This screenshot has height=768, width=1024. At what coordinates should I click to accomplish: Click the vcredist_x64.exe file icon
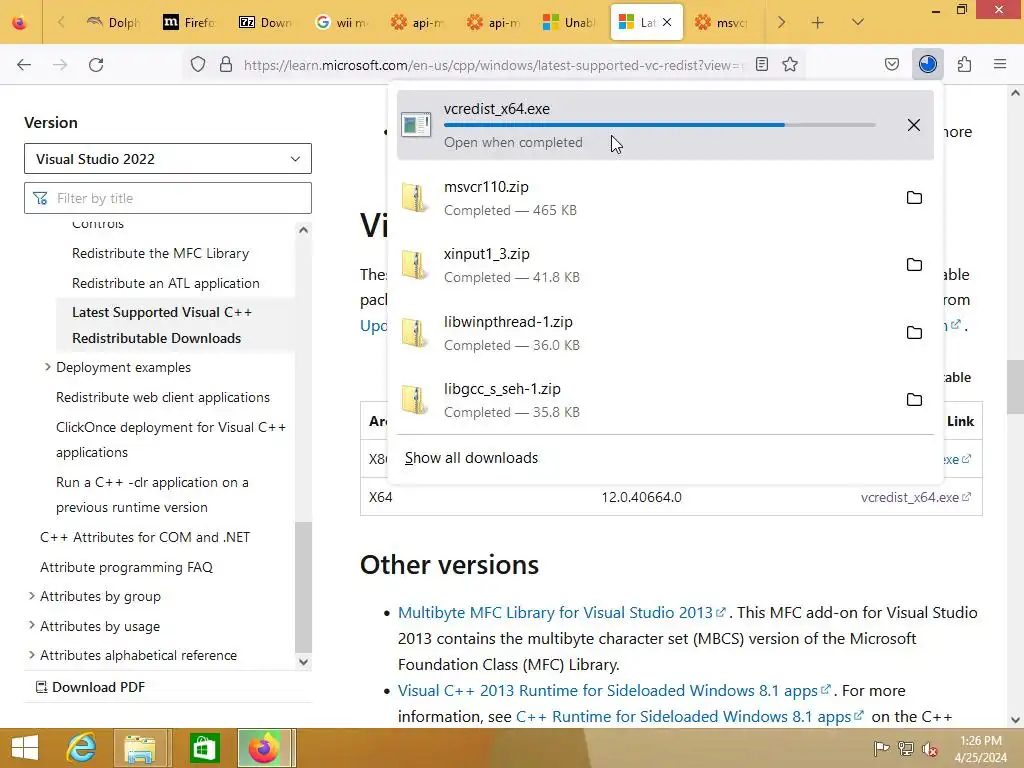pos(416,125)
